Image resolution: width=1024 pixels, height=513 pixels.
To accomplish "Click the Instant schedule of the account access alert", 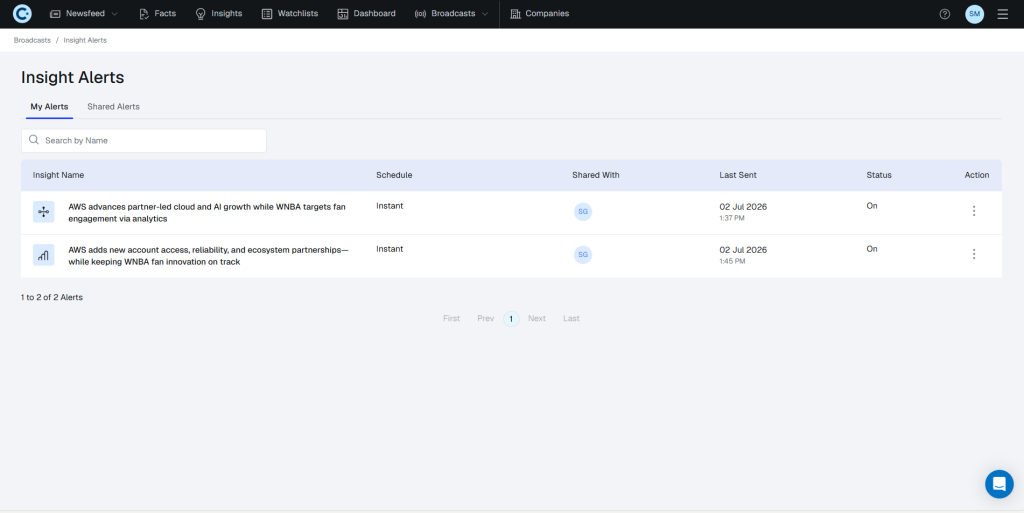I will [x=390, y=249].
